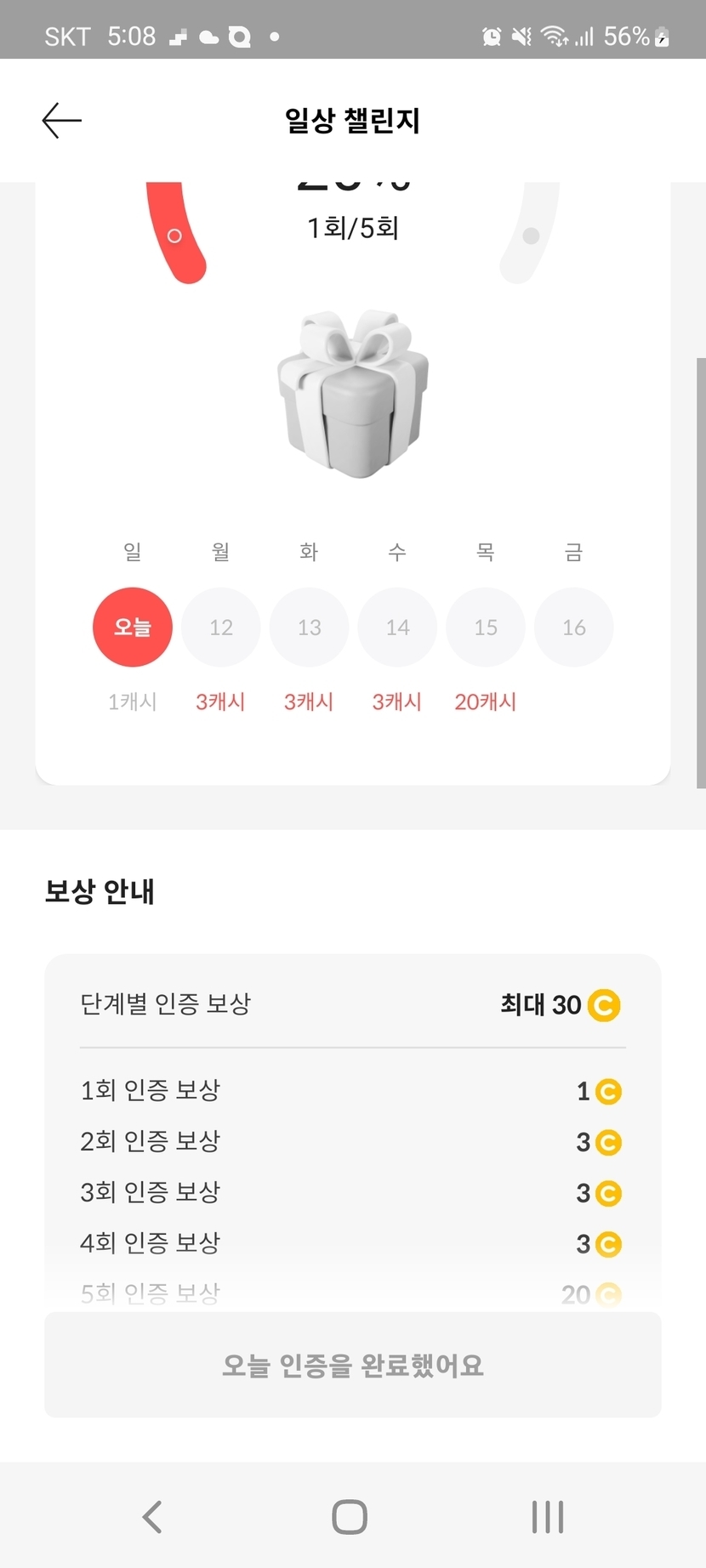Screen dimensions: 706x1568
Task: Select day 16 circle
Action: coord(574,628)
